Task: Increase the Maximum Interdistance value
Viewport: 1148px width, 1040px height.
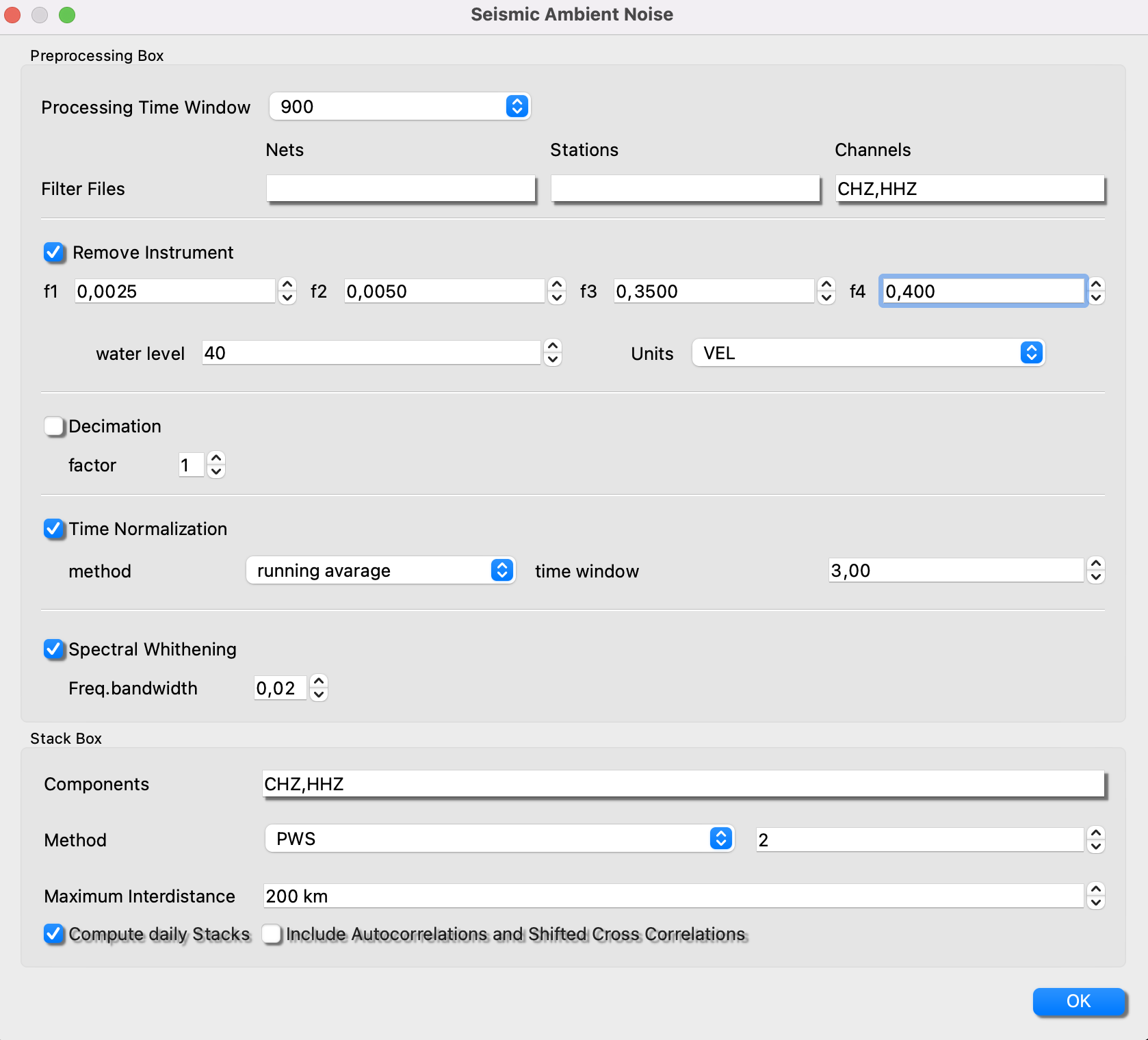Action: (1096, 889)
